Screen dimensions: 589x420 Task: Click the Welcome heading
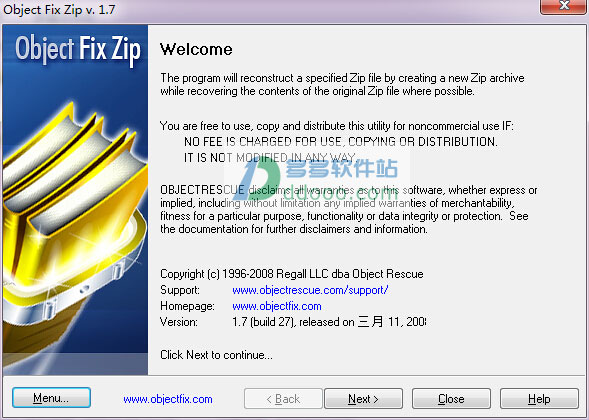196,49
